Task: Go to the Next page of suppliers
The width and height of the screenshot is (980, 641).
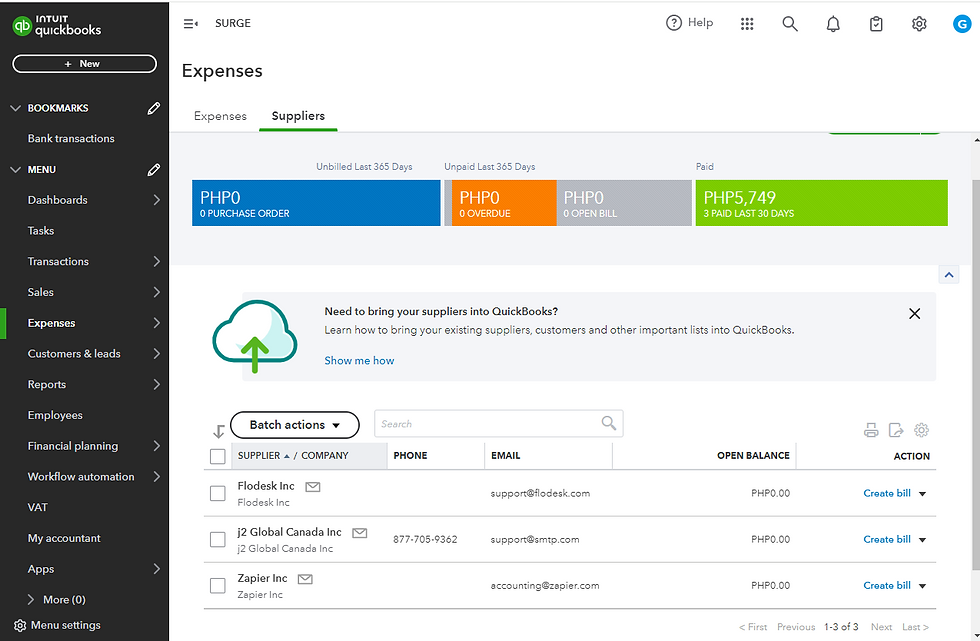Action: (881, 627)
